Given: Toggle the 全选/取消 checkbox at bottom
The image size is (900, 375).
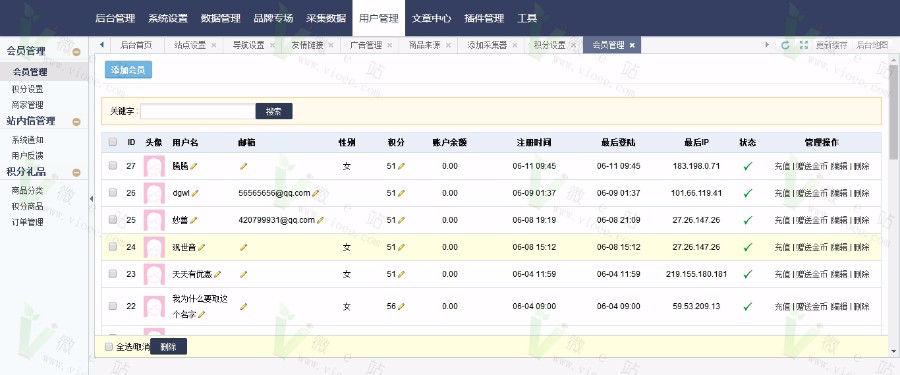Looking at the screenshot, I should coord(108,347).
